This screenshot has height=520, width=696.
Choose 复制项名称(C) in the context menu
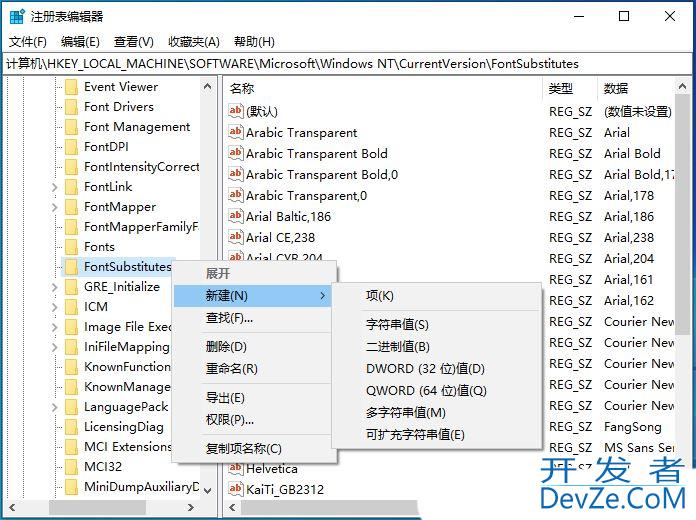[x=252, y=449]
